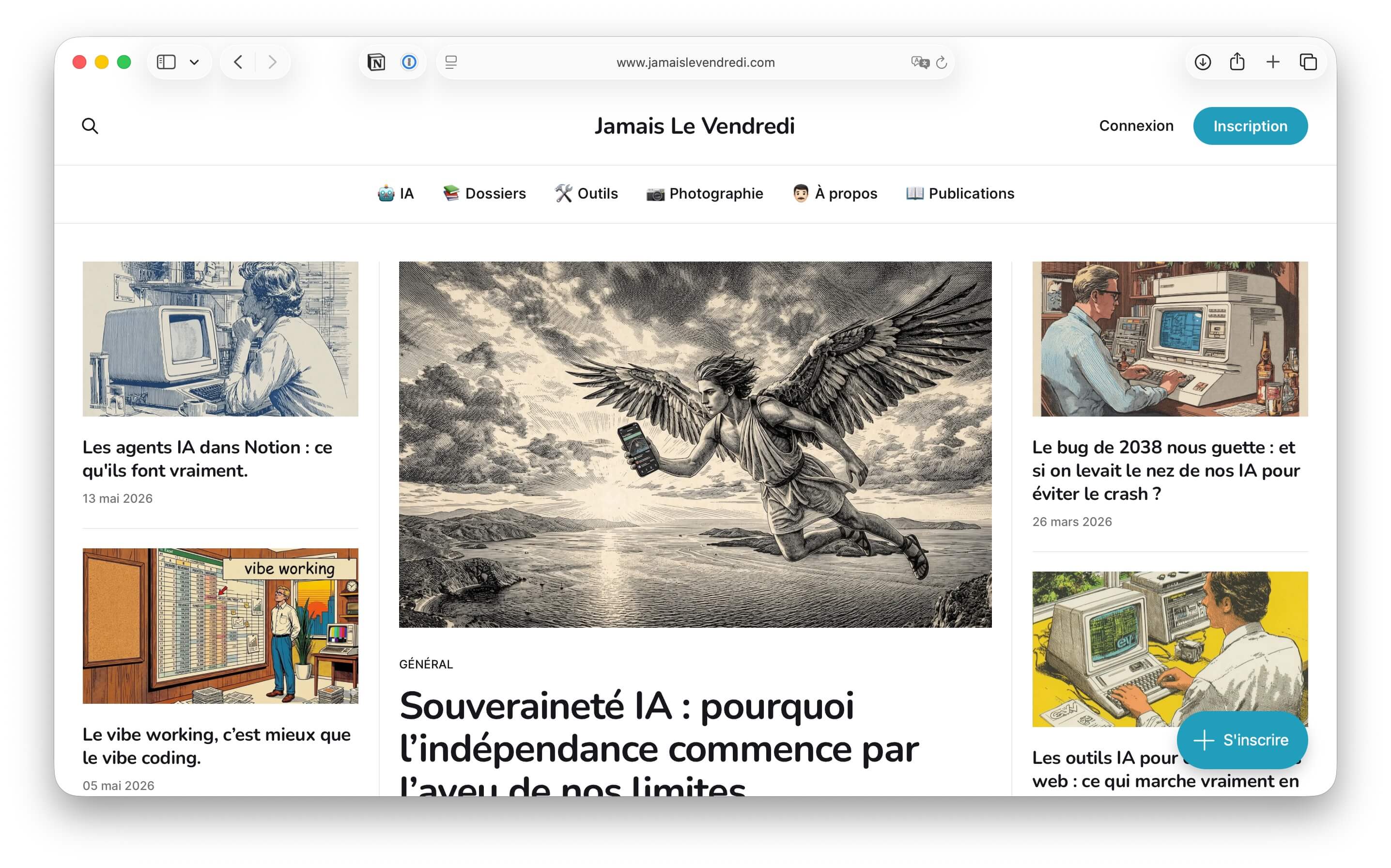Click the translate icon in address bar
The width and height of the screenshot is (1391, 868).
[x=920, y=62]
